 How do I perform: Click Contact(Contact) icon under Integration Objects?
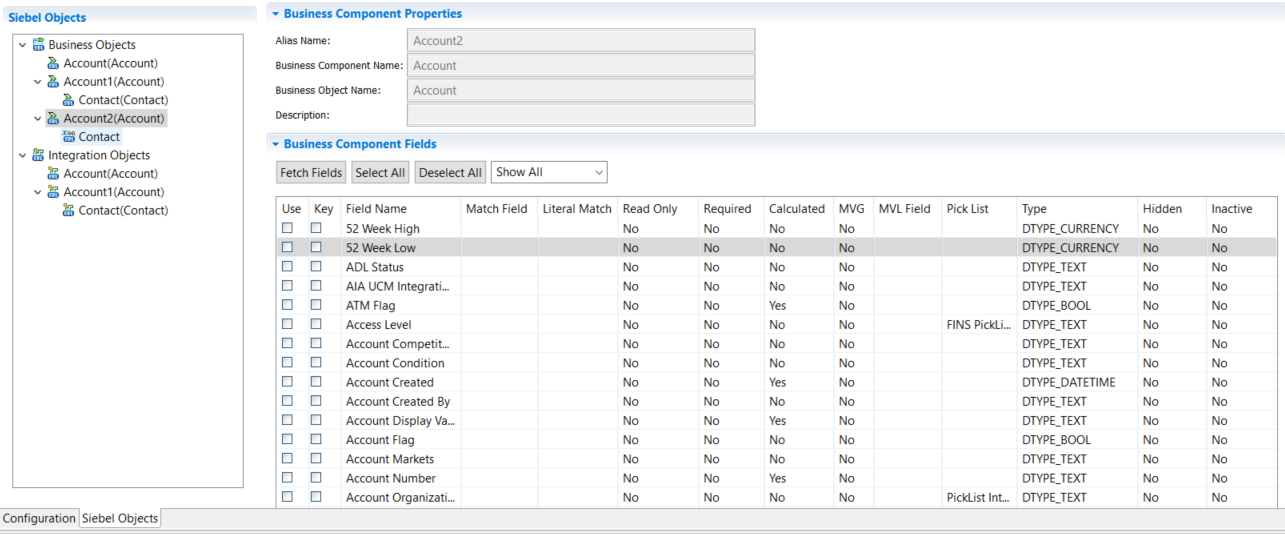(68, 210)
